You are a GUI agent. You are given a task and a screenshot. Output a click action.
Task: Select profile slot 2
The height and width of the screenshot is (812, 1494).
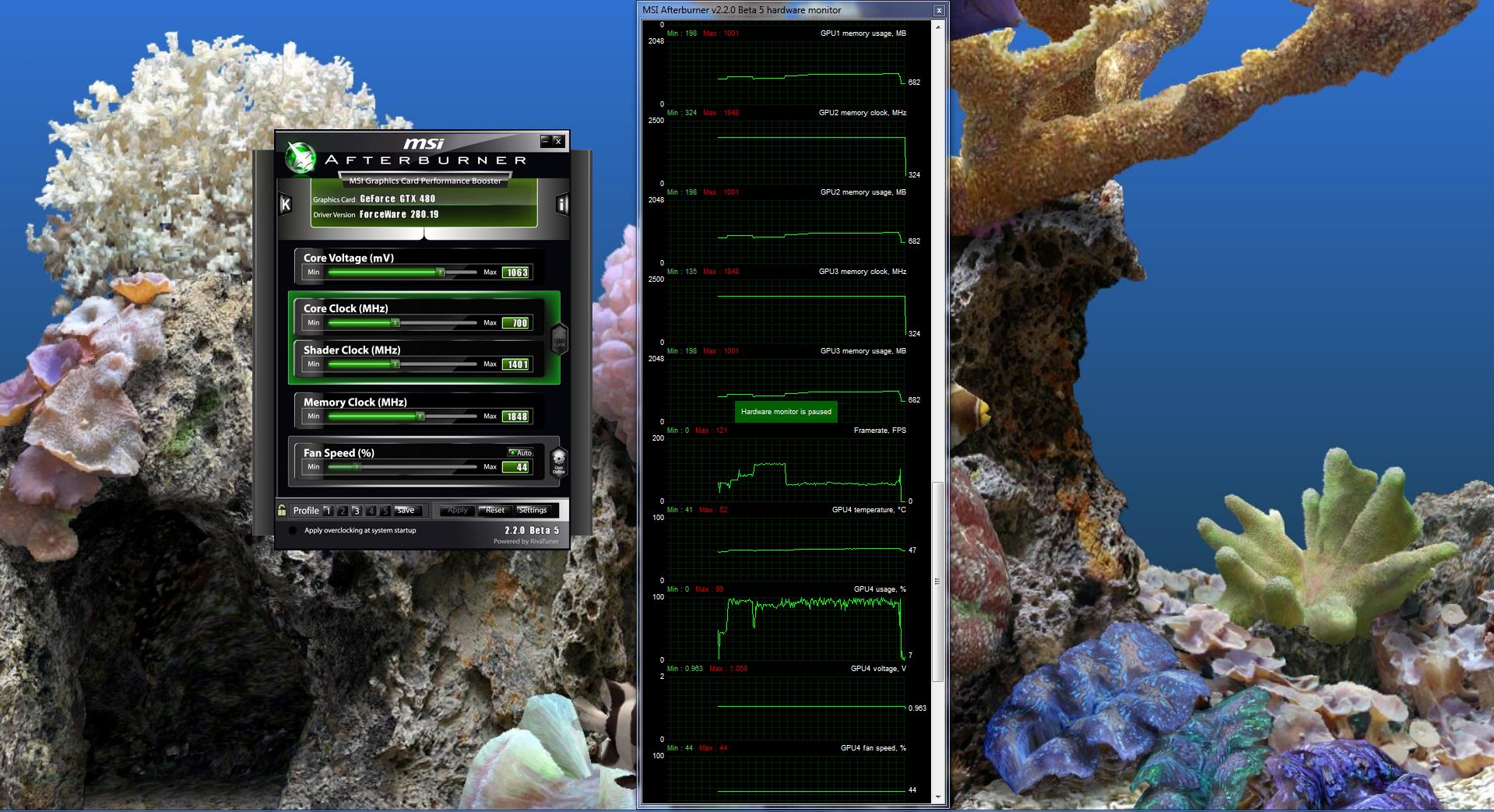[x=343, y=511]
